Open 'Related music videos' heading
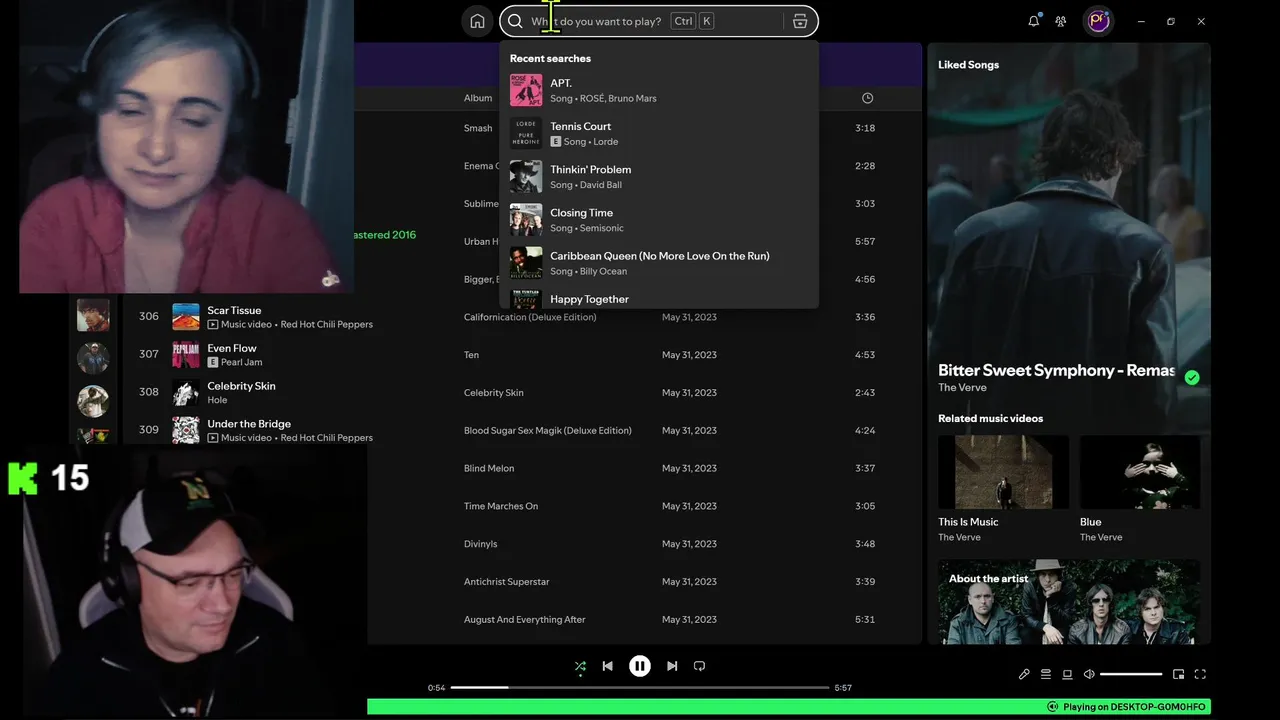The height and width of the screenshot is (720, 1280). coord(990,419)
